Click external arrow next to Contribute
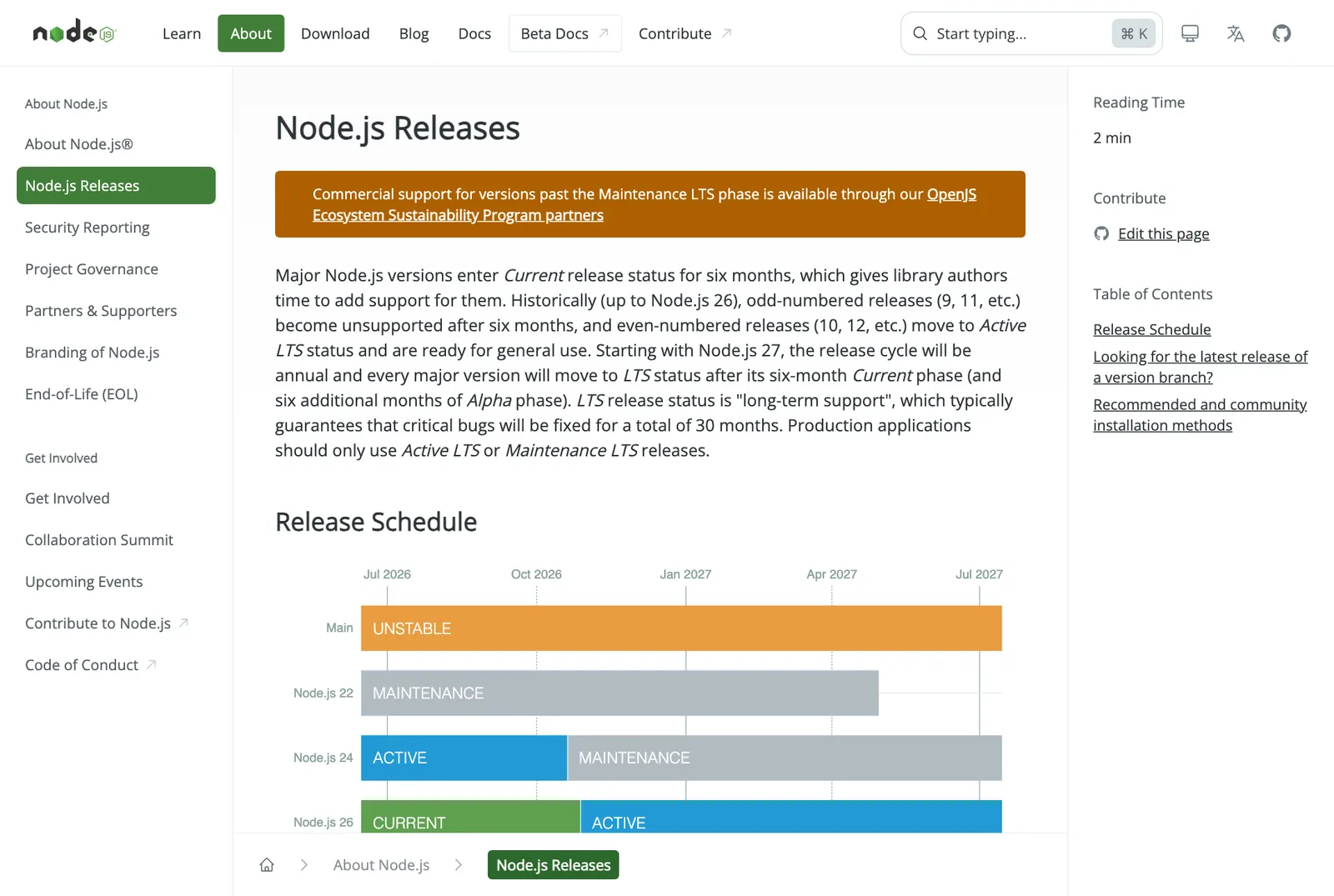The width and height of the screenshot is (1334, 896). point(726,33)
